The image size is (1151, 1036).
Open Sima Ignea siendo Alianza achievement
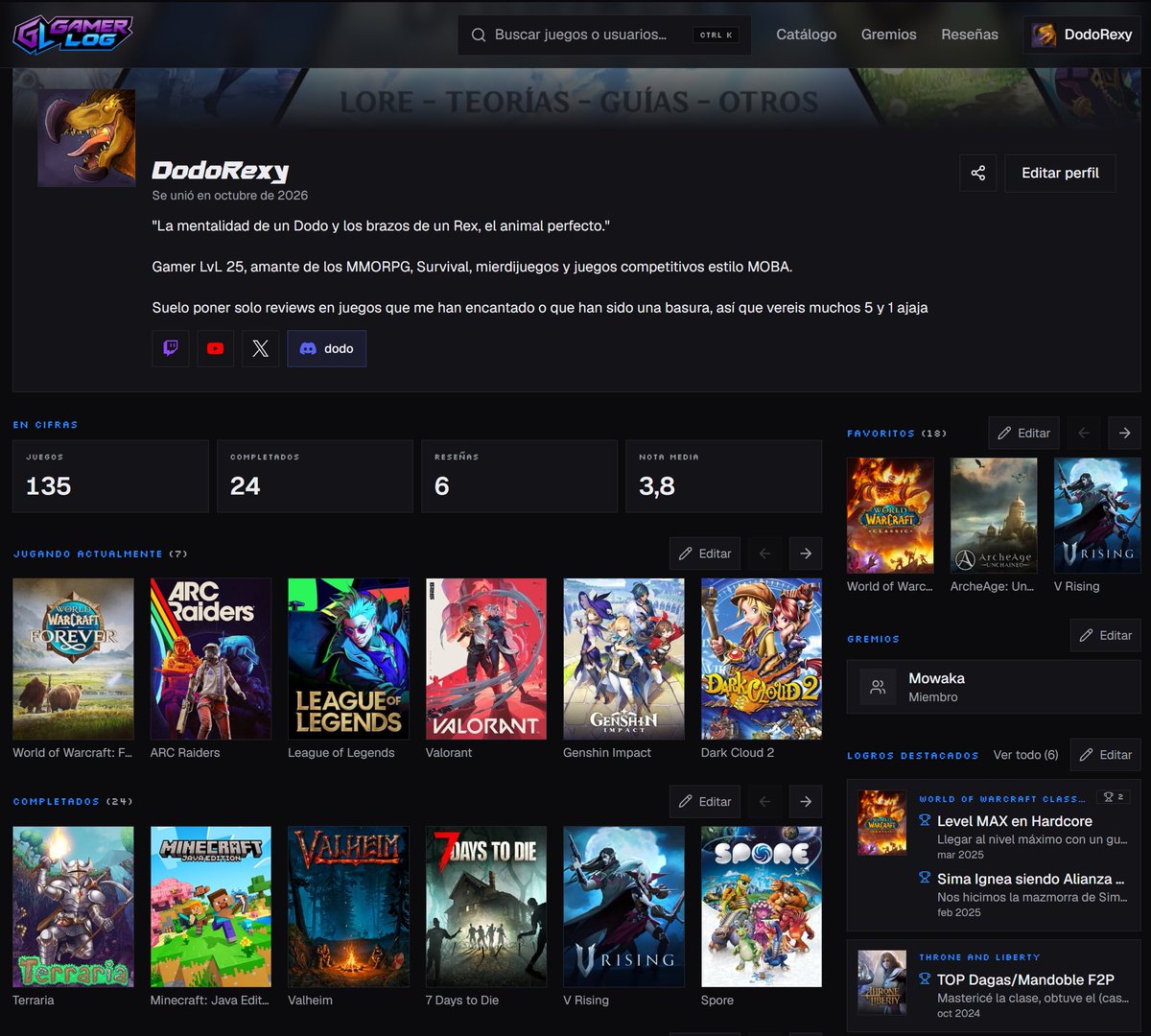pyautogui.click(x=1030, y=879)
